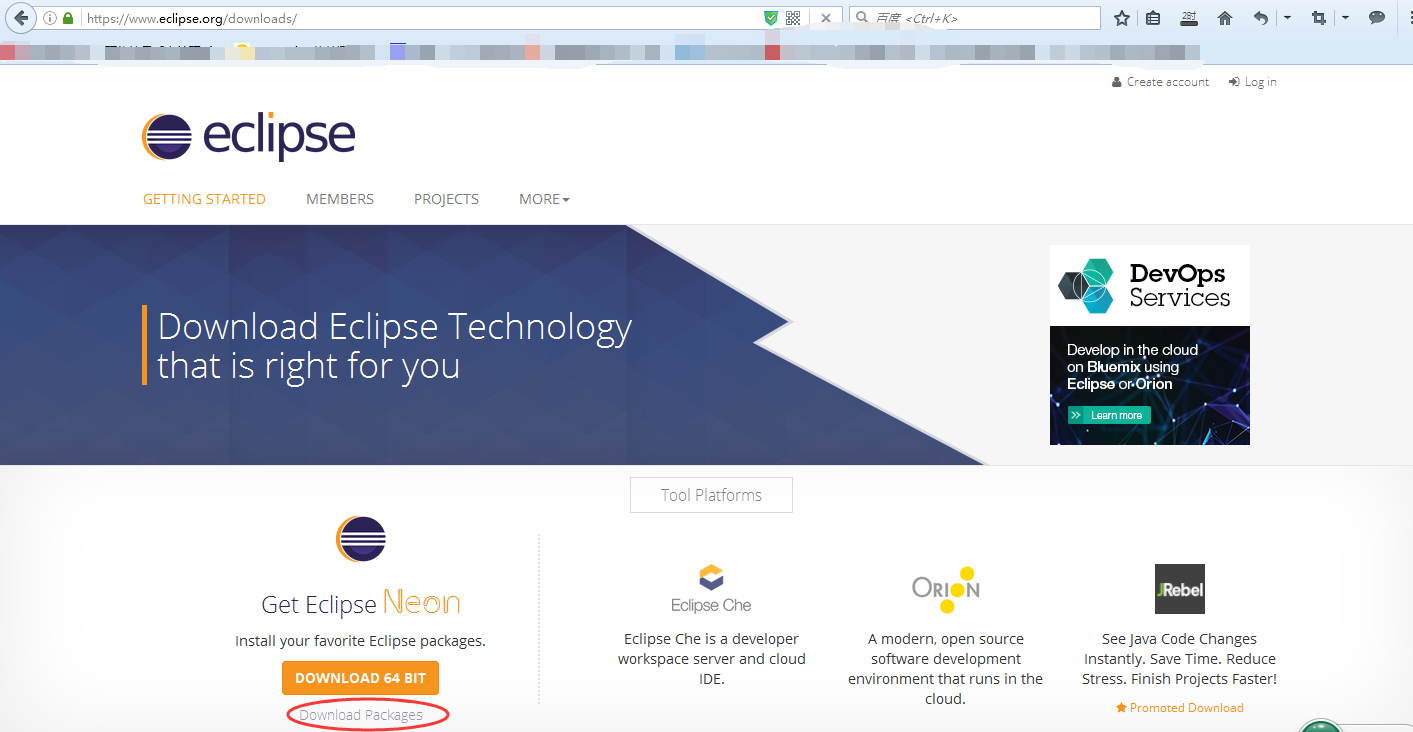The width and height of the screenshot is (1413, 732).
Task: Click the DevOps Services ad banner
Action: pyautogui.click(x=1150, y=345)
